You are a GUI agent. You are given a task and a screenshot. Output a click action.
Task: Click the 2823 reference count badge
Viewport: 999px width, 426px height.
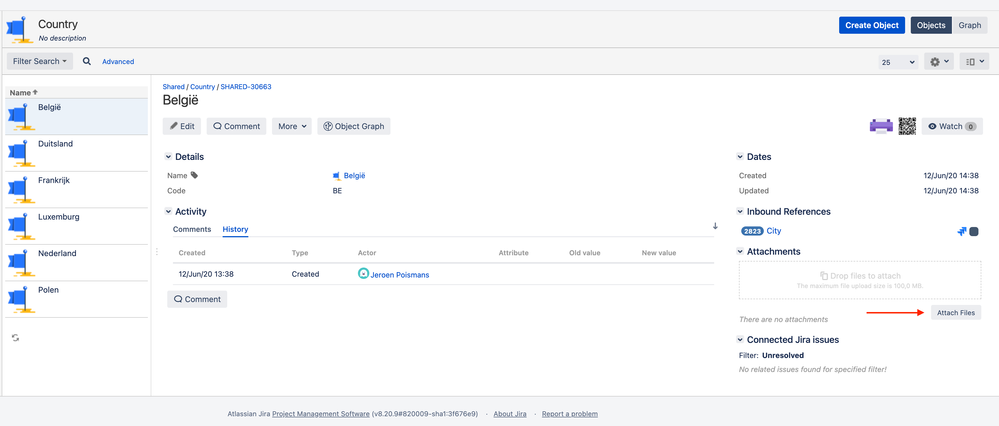click(x=752, y=231)
